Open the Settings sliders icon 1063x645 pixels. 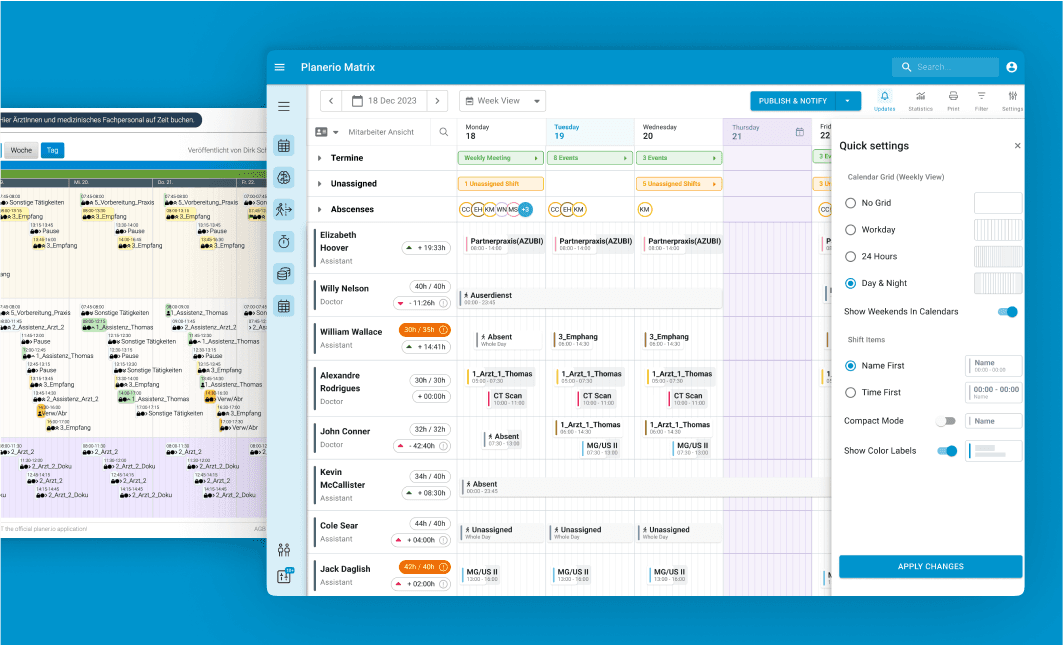click(x=1012, y=100)
